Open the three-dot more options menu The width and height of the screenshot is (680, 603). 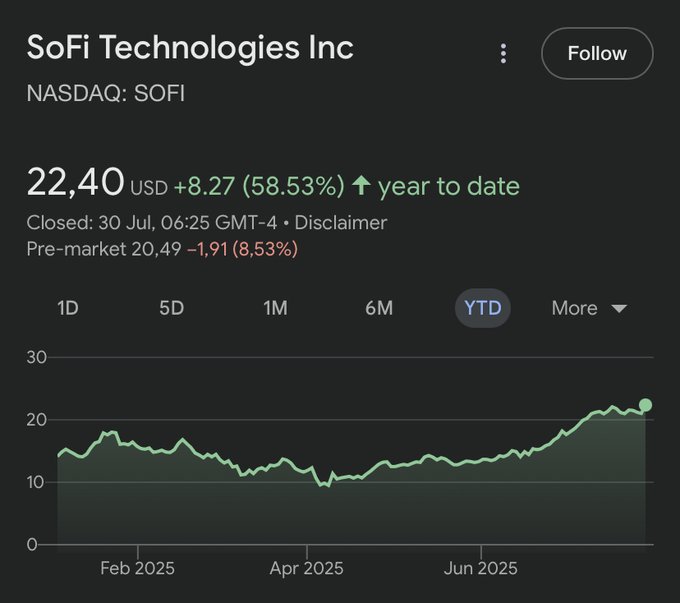tap(504, 53)
